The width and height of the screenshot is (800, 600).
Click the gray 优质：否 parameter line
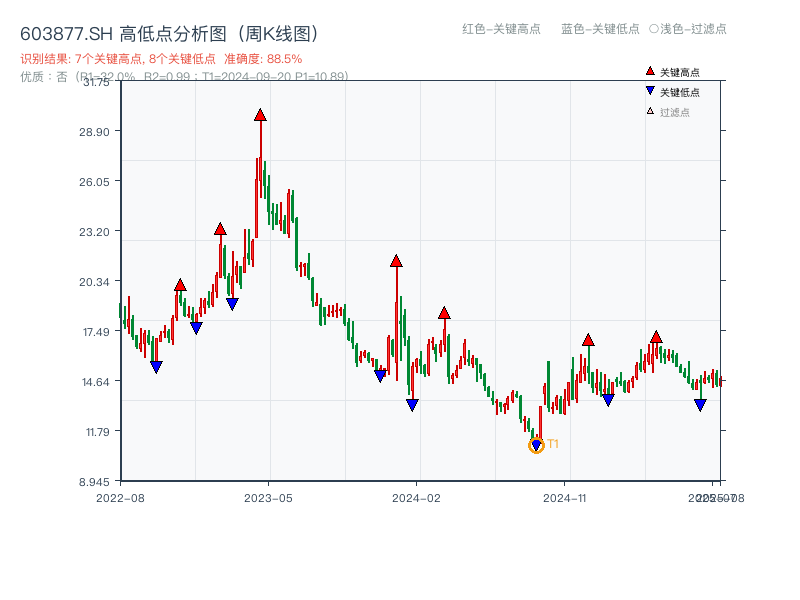[x=184, y=77]
